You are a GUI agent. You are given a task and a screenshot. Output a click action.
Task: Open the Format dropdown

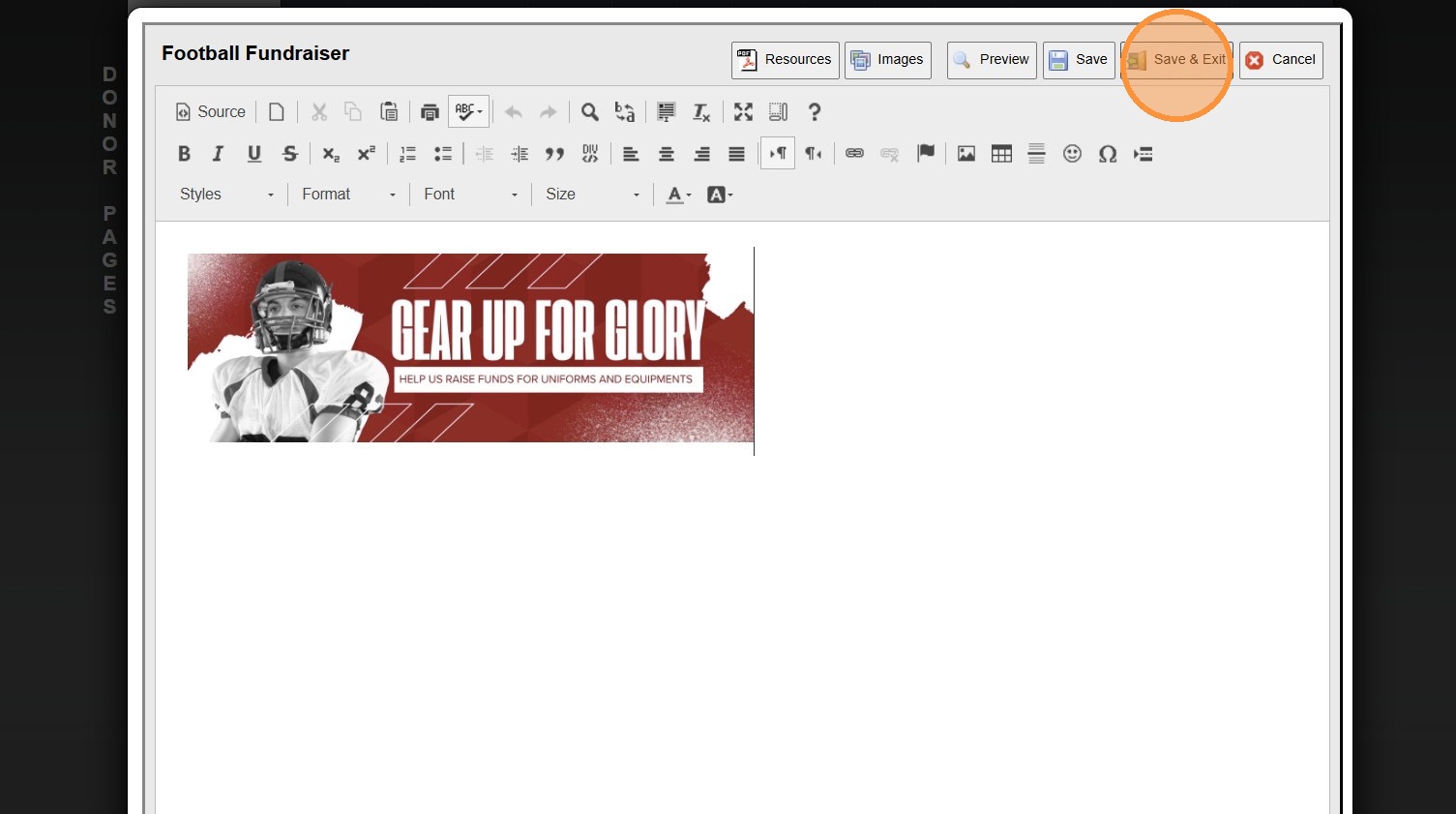[x=348, y=195]
